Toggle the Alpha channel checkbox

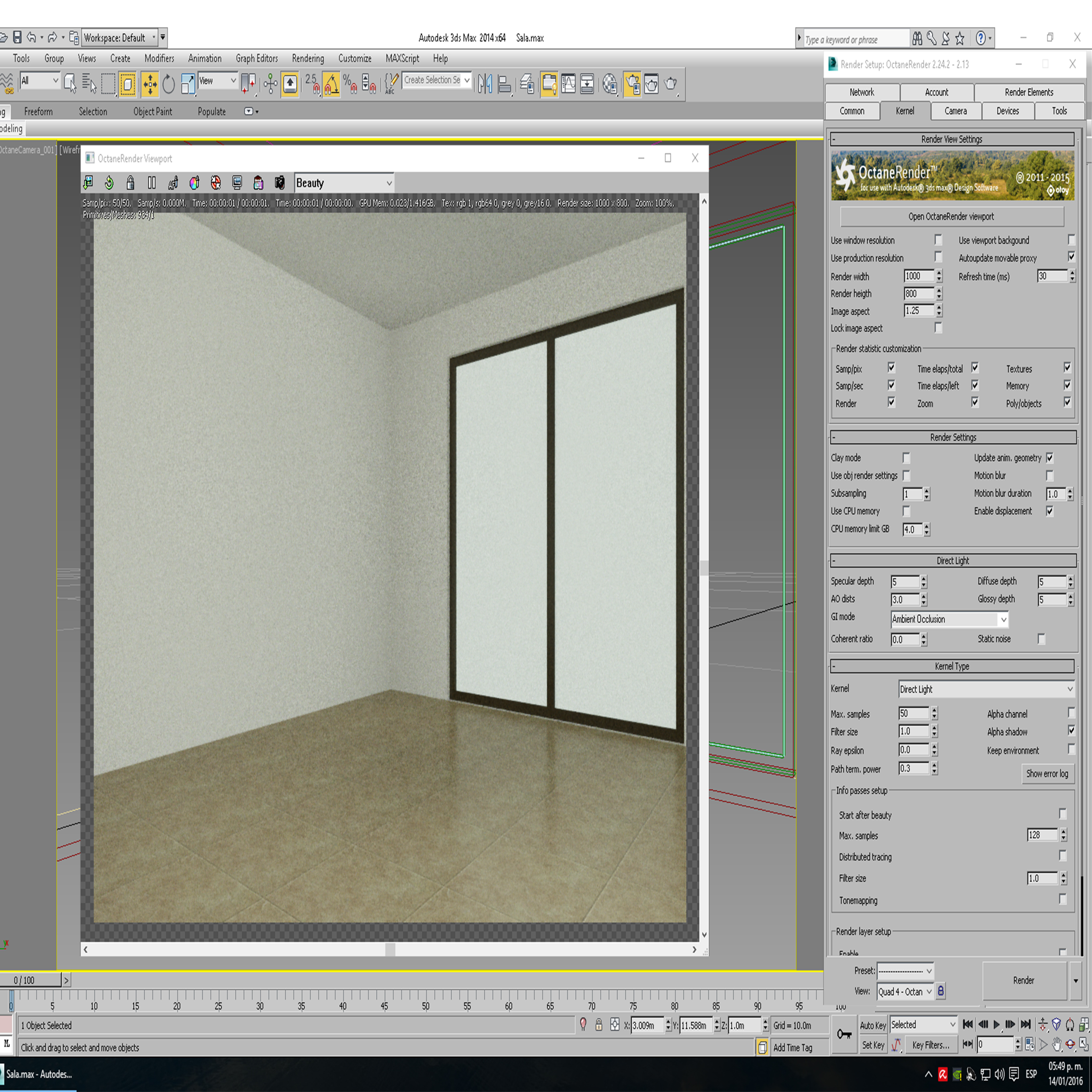pyautogui.click(x=1071, y=713)
